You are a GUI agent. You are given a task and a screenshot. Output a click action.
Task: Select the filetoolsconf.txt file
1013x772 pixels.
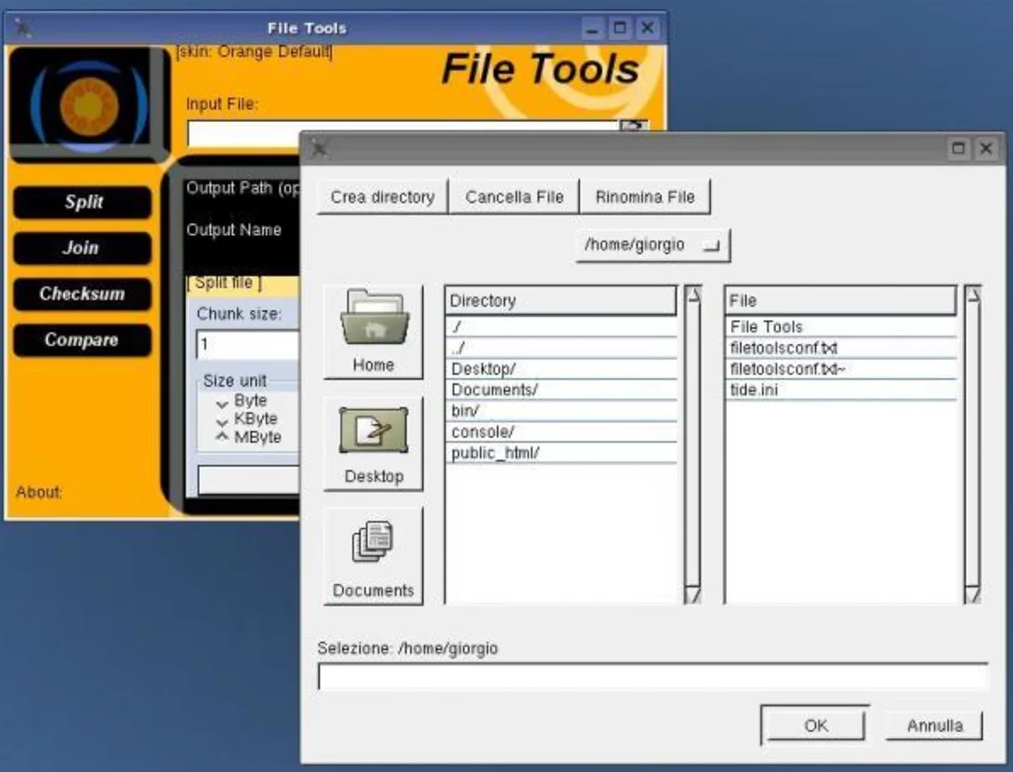pyautogui.click(x=841, y=348)
